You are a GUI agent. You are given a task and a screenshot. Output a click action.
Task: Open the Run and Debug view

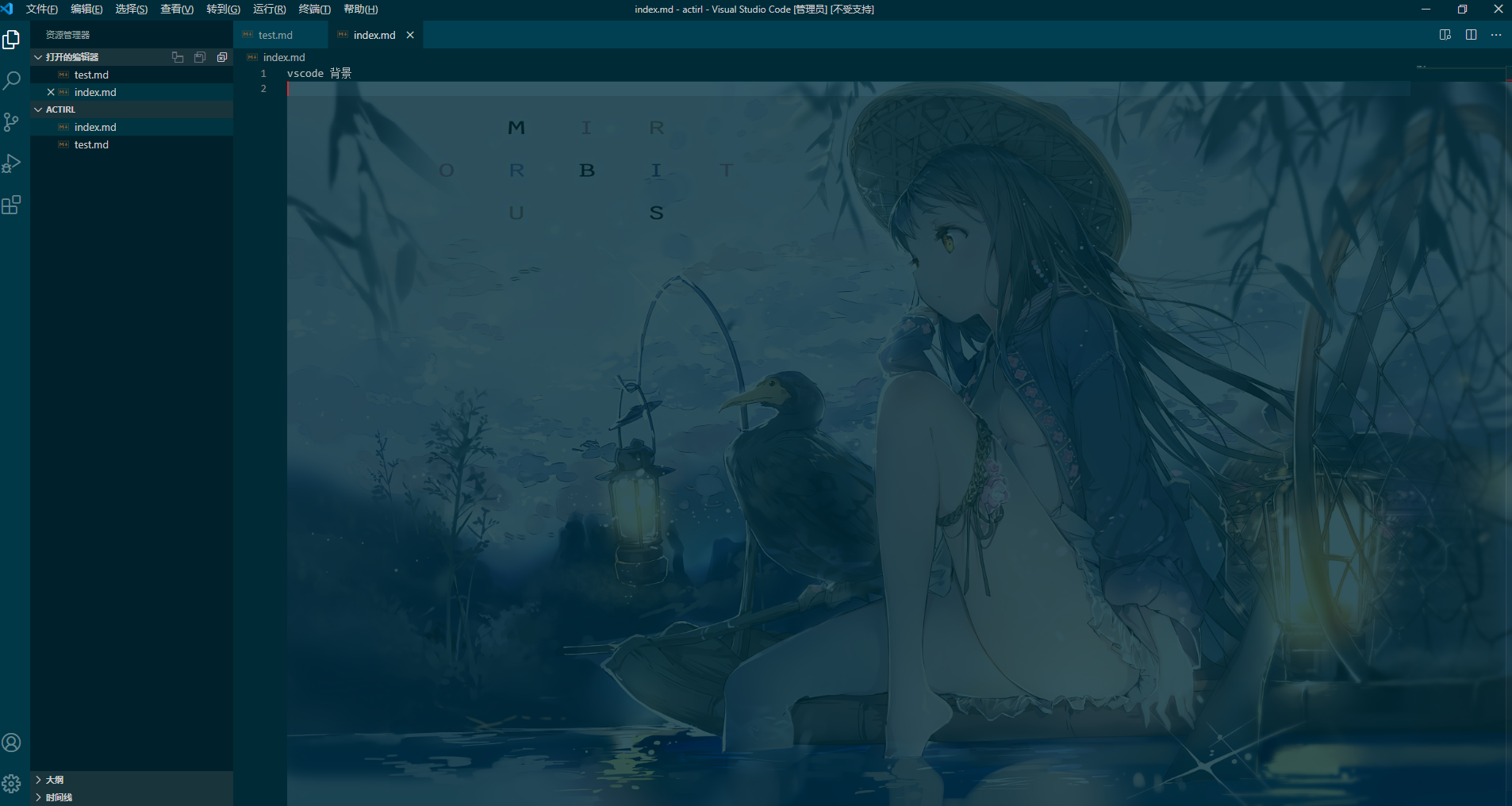tap(11, 163)
